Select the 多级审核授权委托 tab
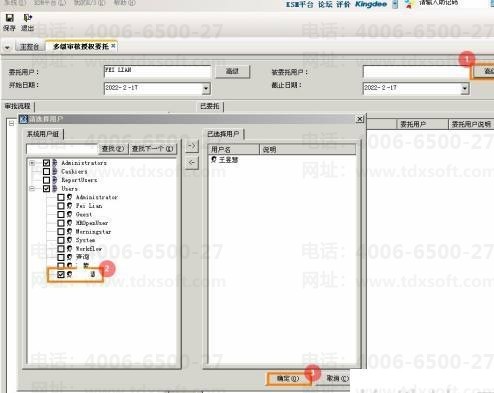The width and height of the screenshot is (494, 393). pyautogui.click(x=81, y=47)
